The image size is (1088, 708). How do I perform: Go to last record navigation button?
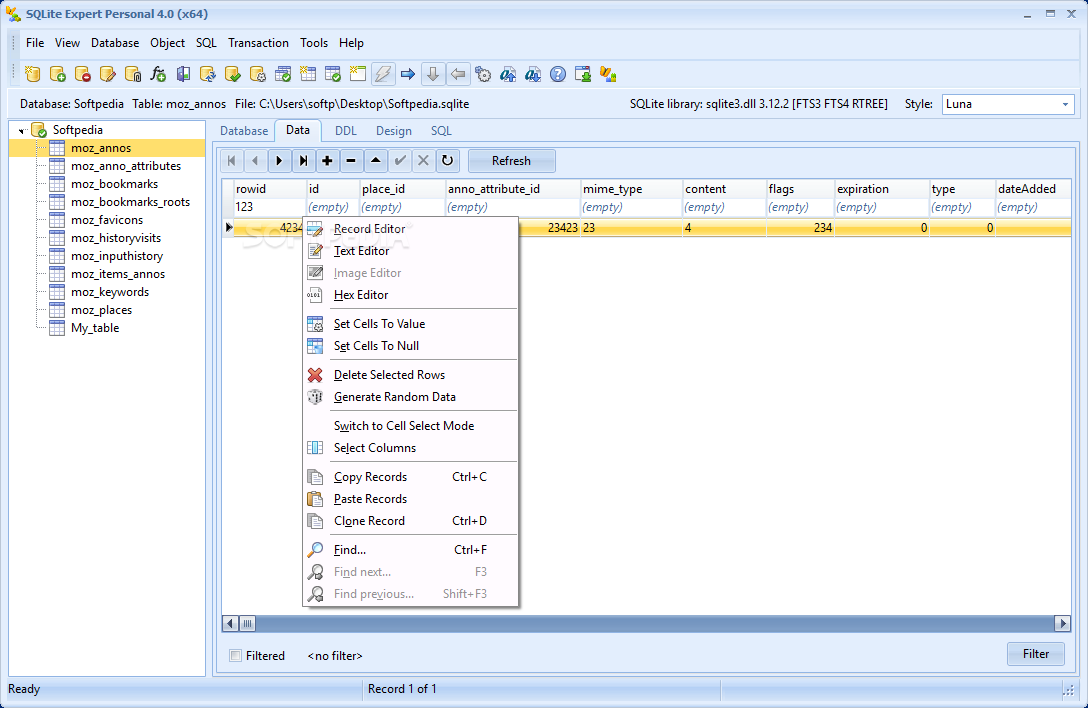303,161
